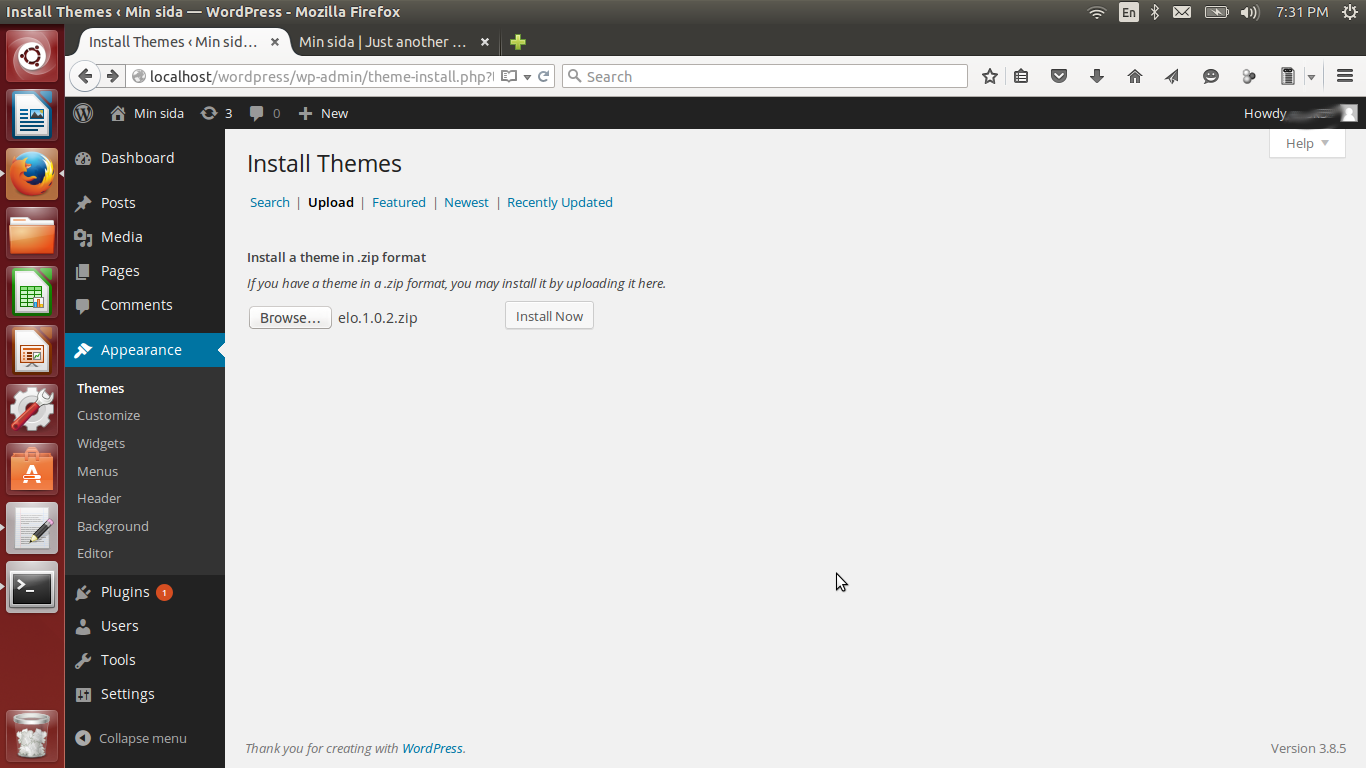Open System Settings wrench gear icon
Screen dimensions: 1366x768
(32, 410)
